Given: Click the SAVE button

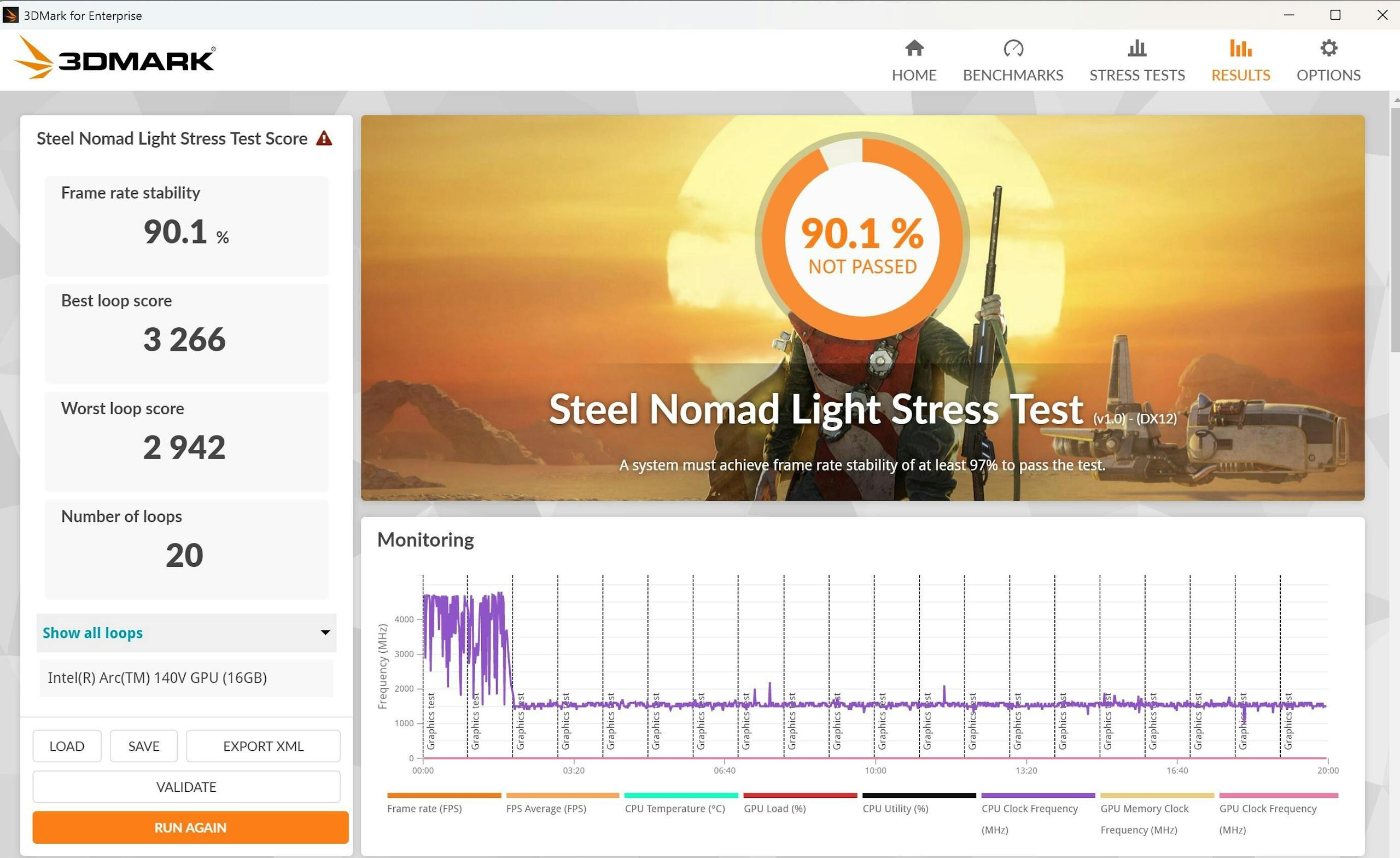Looking at the screenshot, I should pyautogui.click(x=144, y=746).
